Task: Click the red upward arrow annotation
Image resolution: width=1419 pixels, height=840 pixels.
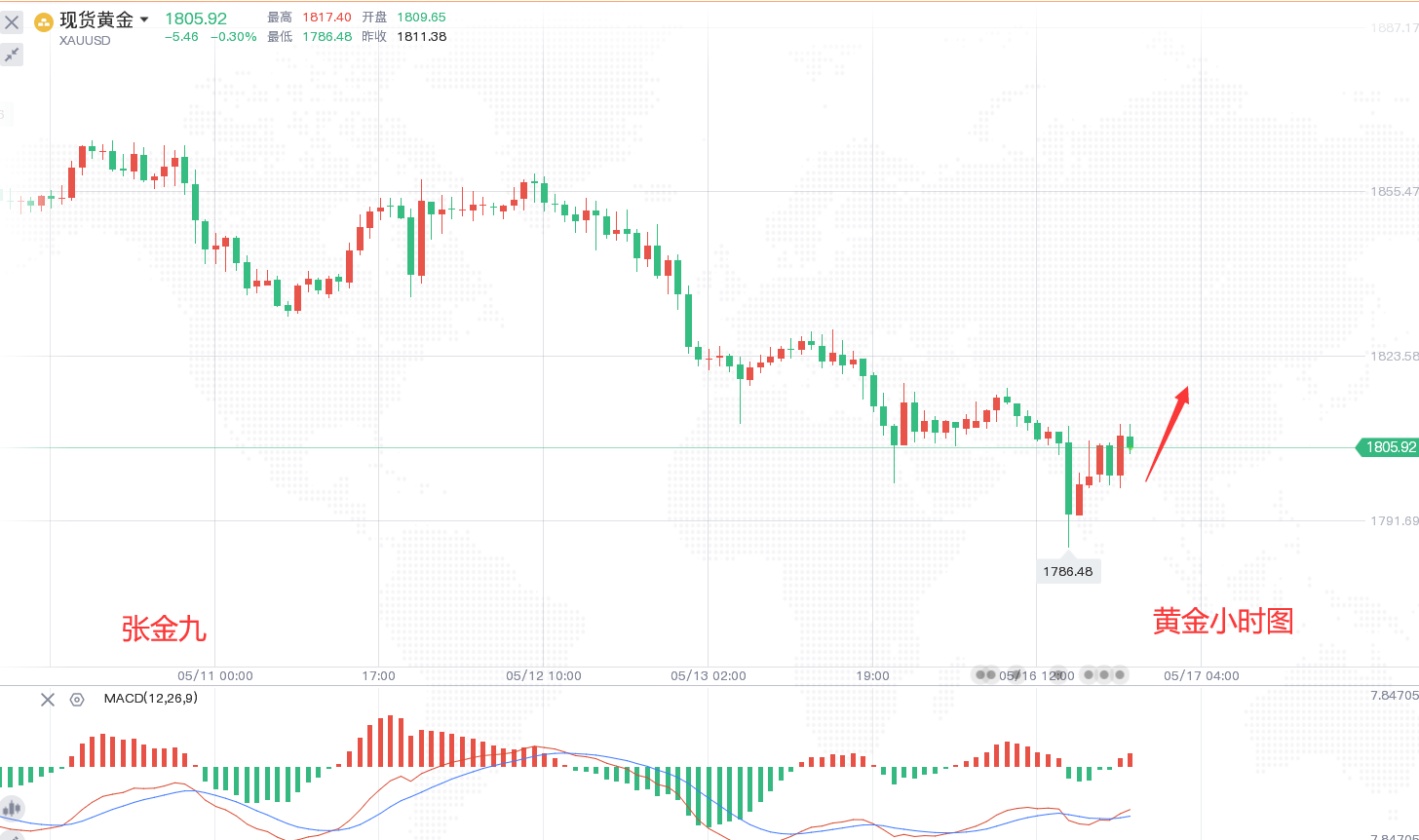Action: click(1167, 434)
